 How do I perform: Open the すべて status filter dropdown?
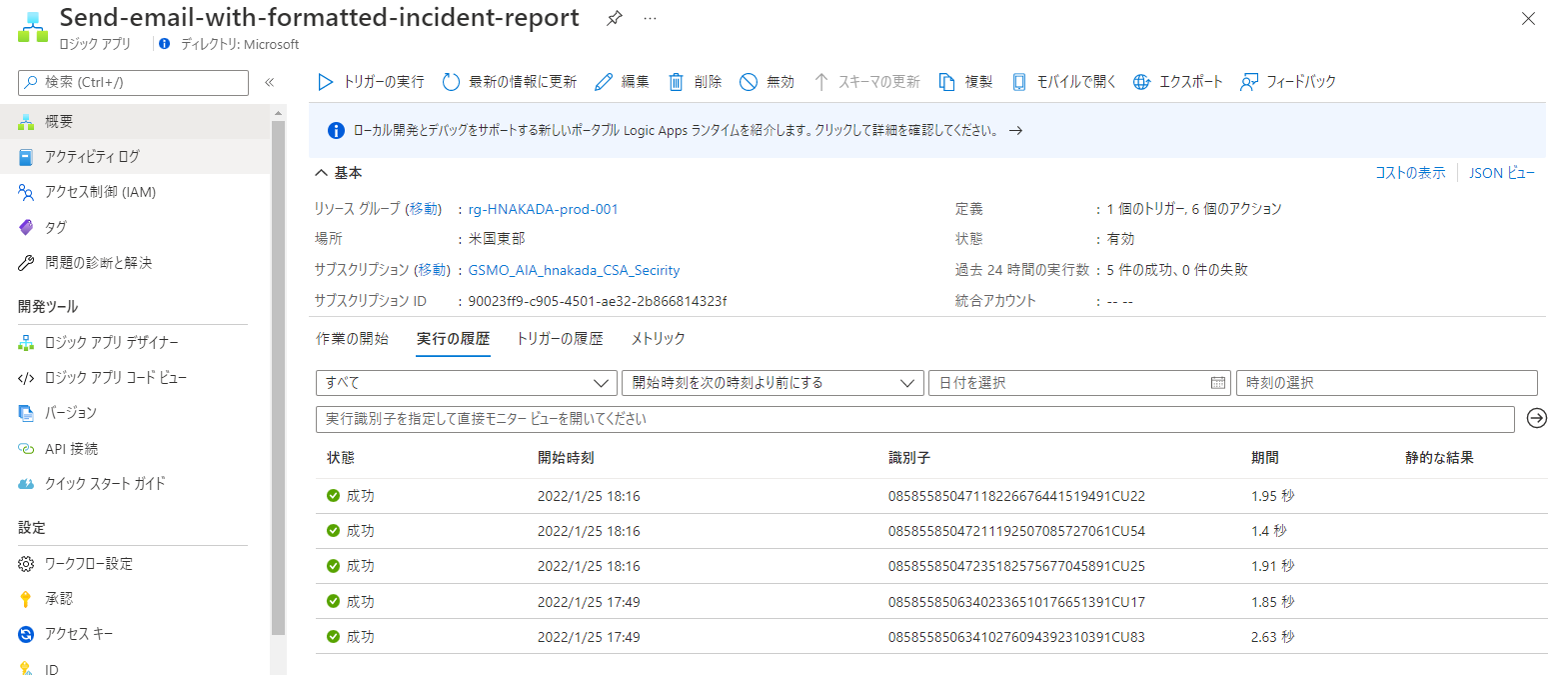467,383
